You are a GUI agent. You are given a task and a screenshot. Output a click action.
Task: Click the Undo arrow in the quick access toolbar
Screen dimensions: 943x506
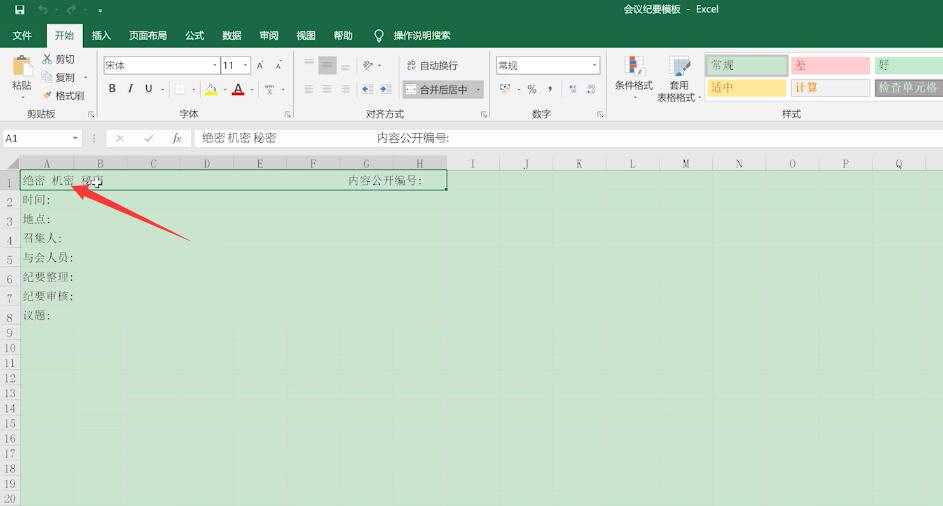pos(43,10)
